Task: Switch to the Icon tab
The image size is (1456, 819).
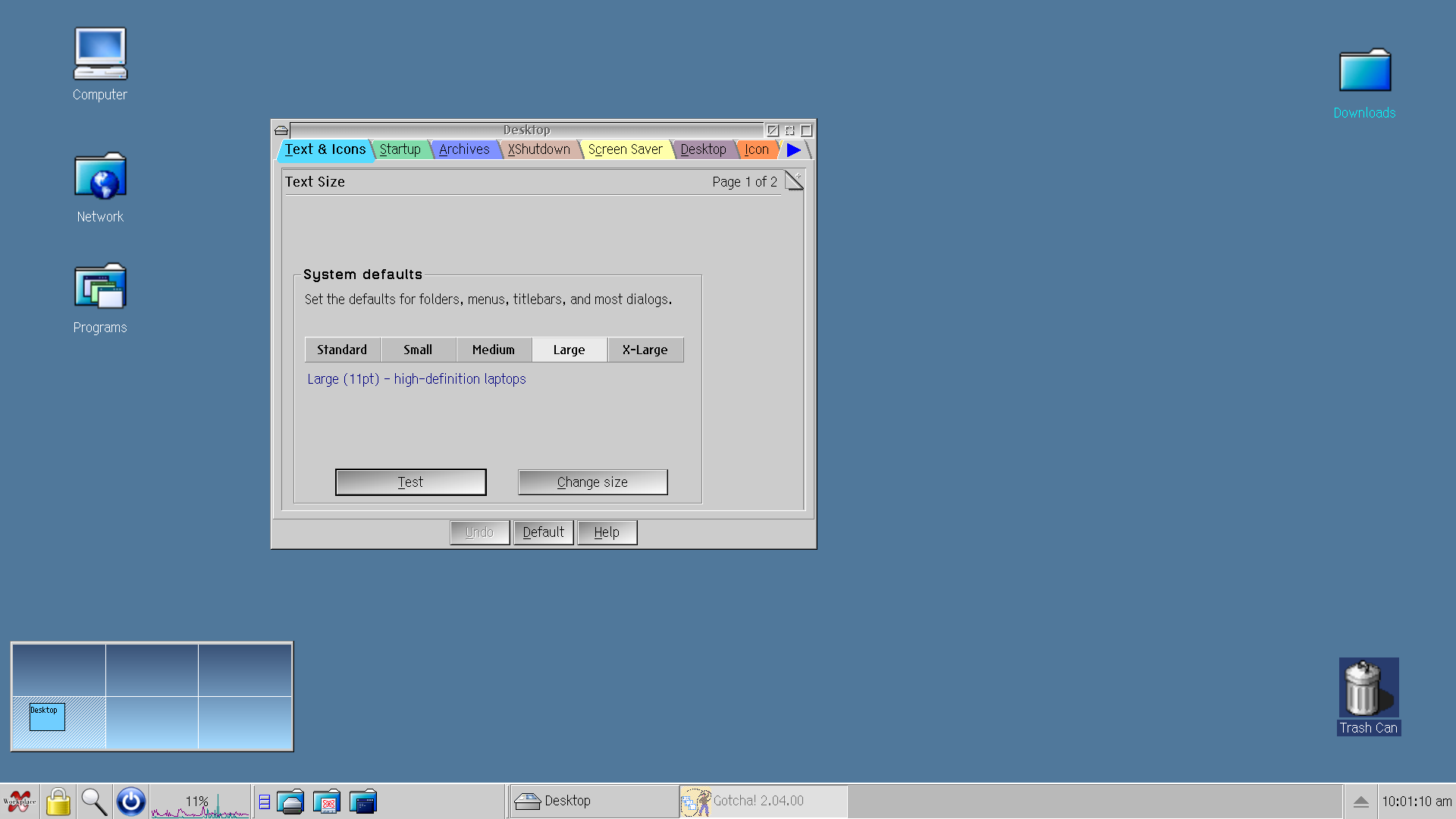Action: 757,150
